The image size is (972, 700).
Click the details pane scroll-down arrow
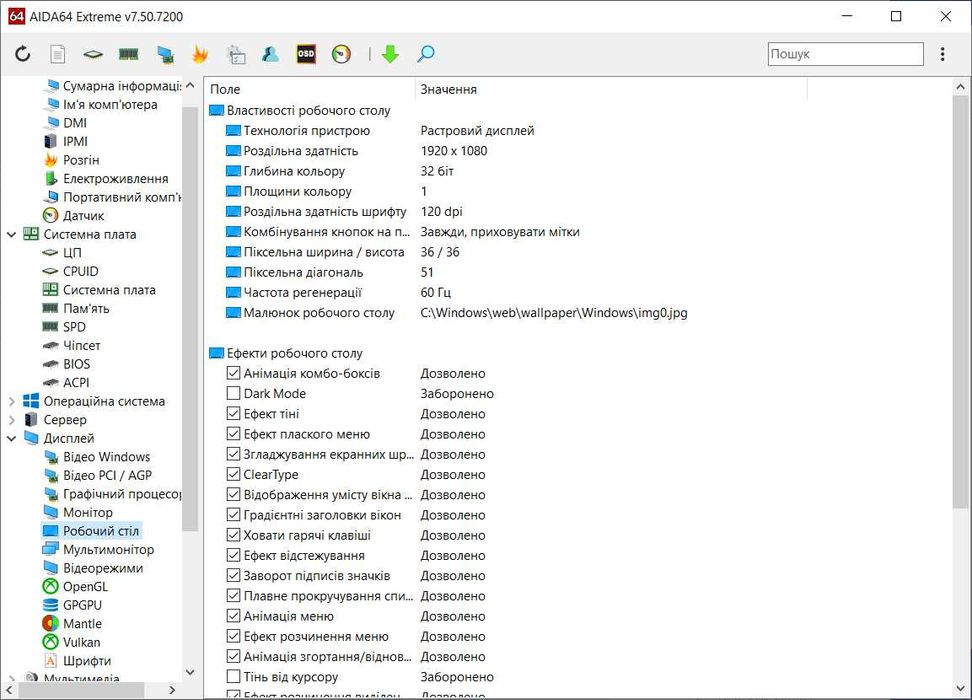pyautogui.click(x=961, y=689)
